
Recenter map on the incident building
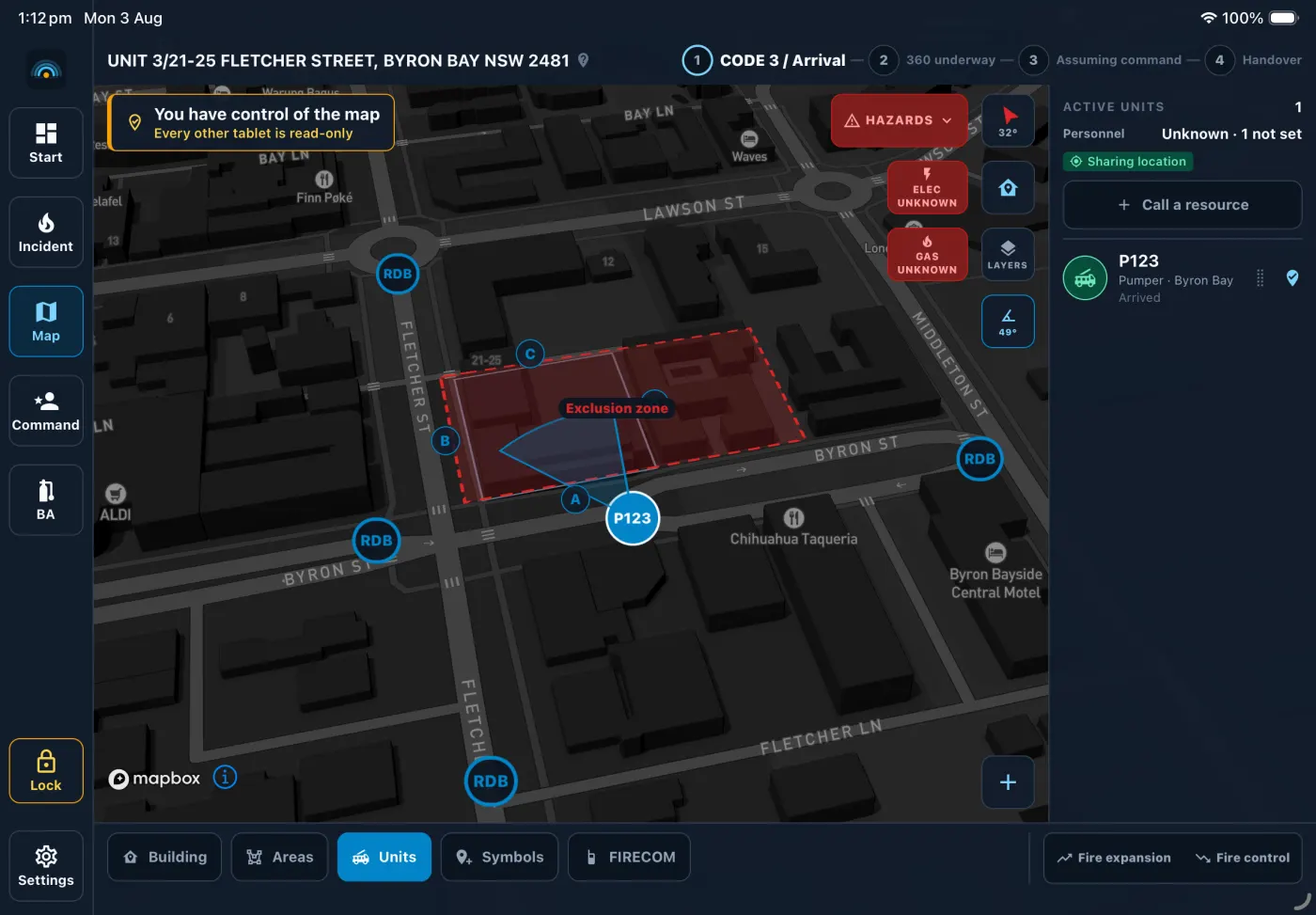pyautogui.click(x=1008, y=187)
